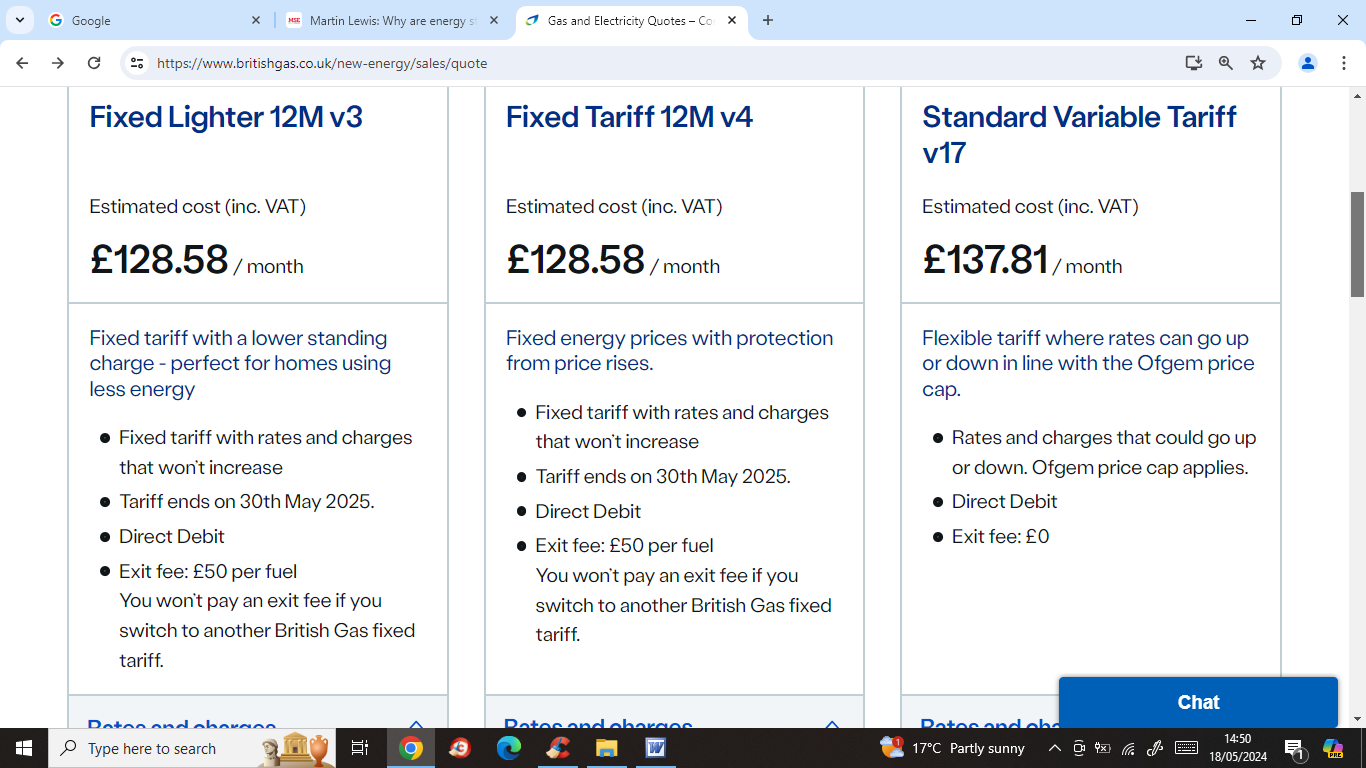Click 'Direct Debit' under Standard Variable Tariff

pos(1004,501)
